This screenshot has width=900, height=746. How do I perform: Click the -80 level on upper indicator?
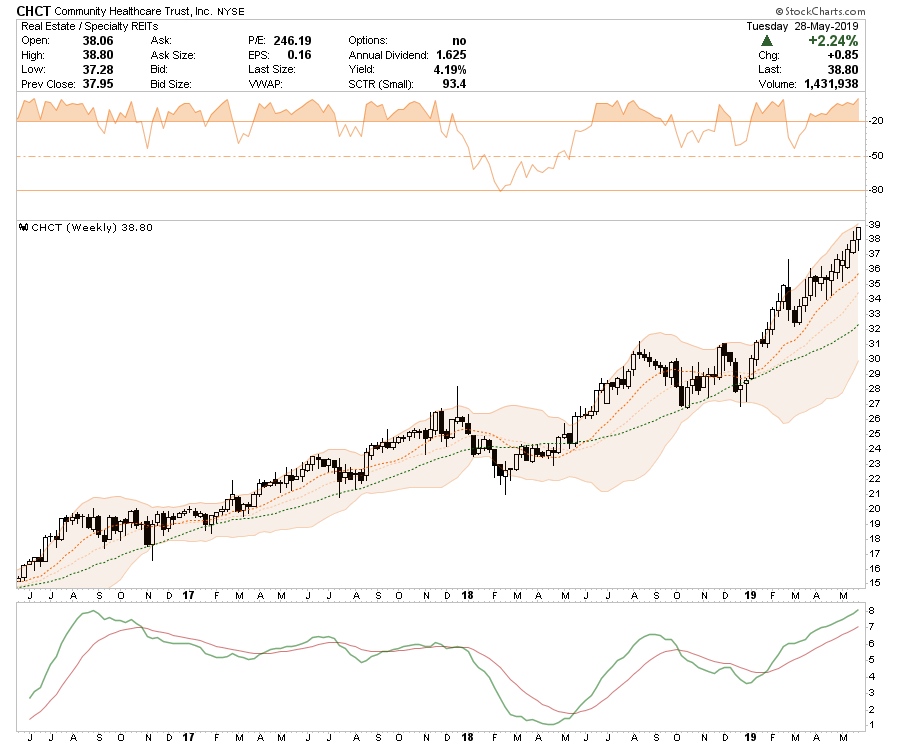(876, 190)
